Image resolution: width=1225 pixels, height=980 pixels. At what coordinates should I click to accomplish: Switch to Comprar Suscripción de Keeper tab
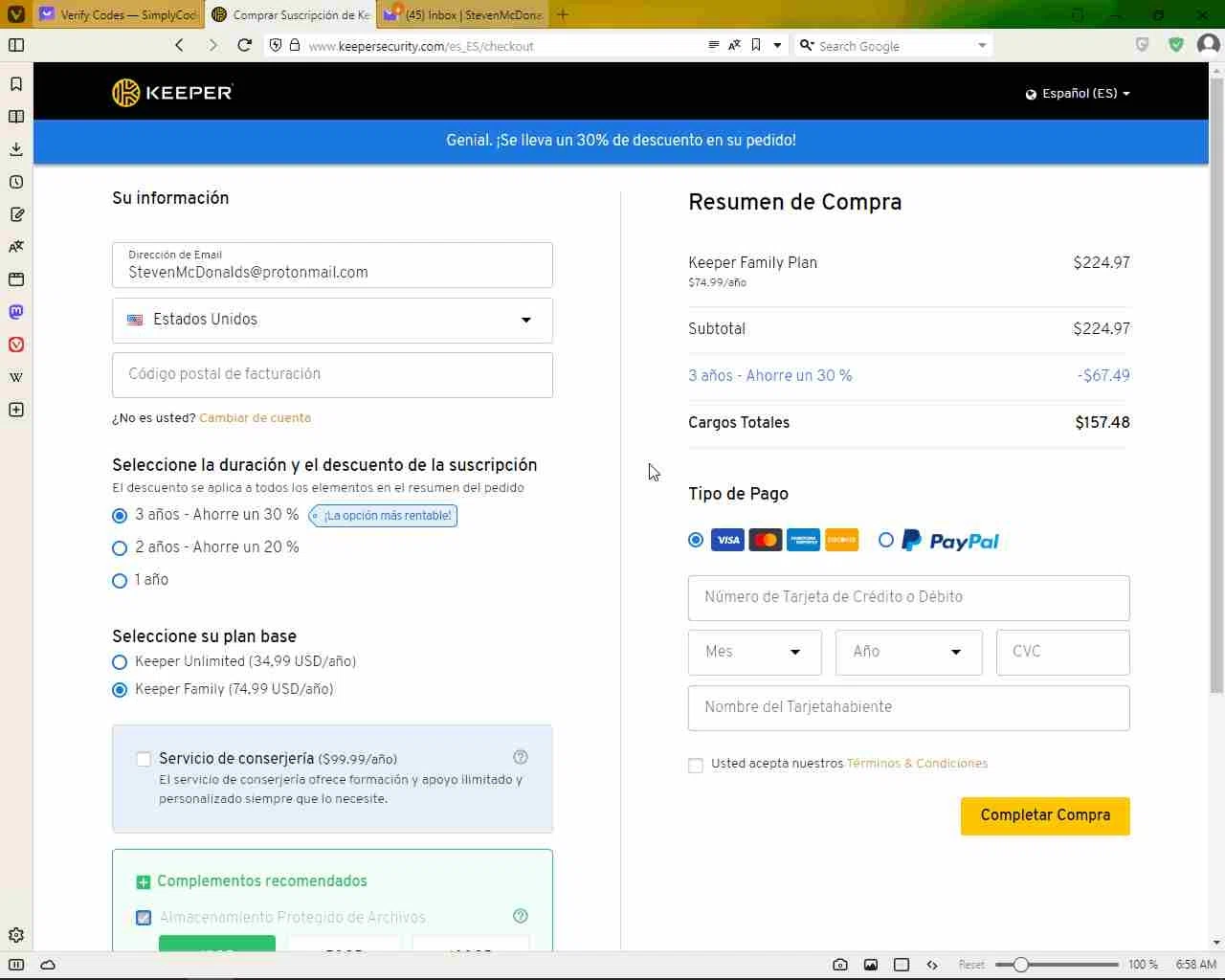point(291,14)
